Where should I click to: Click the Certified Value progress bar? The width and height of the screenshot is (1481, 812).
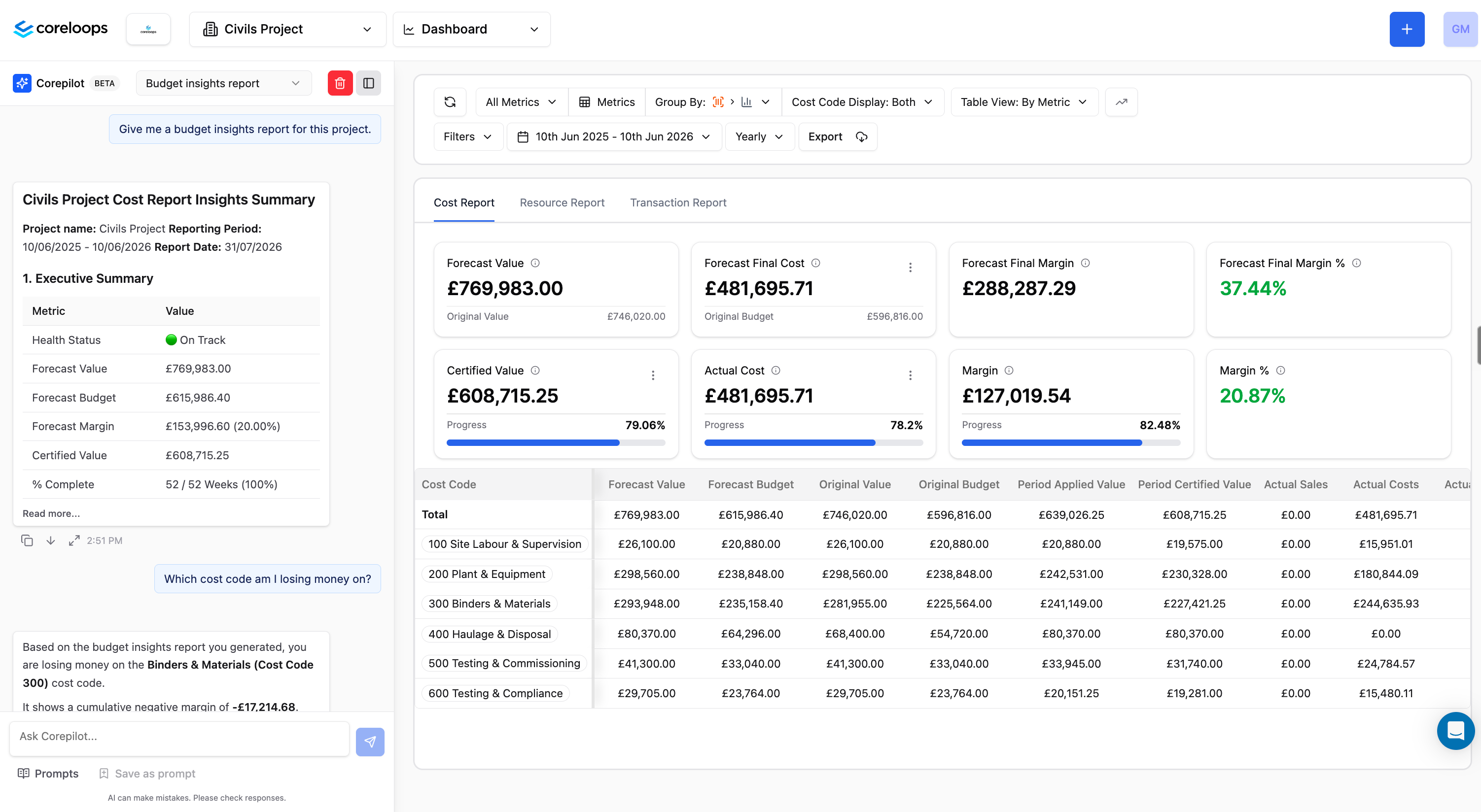coord(555,442)
